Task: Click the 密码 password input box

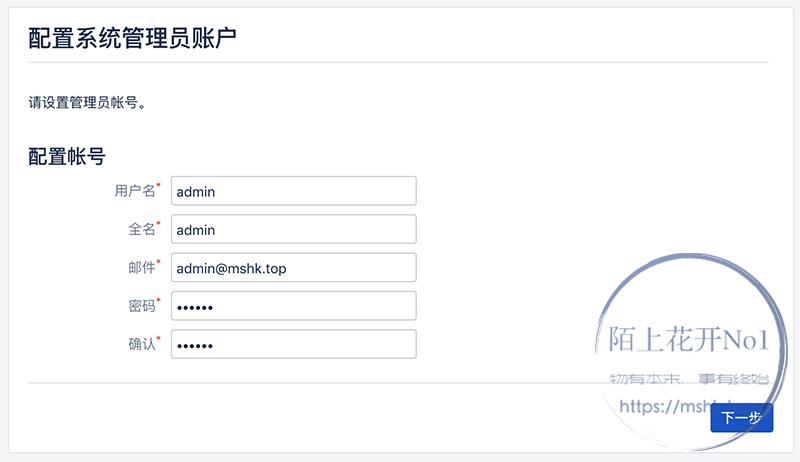Action: point(293,305)
